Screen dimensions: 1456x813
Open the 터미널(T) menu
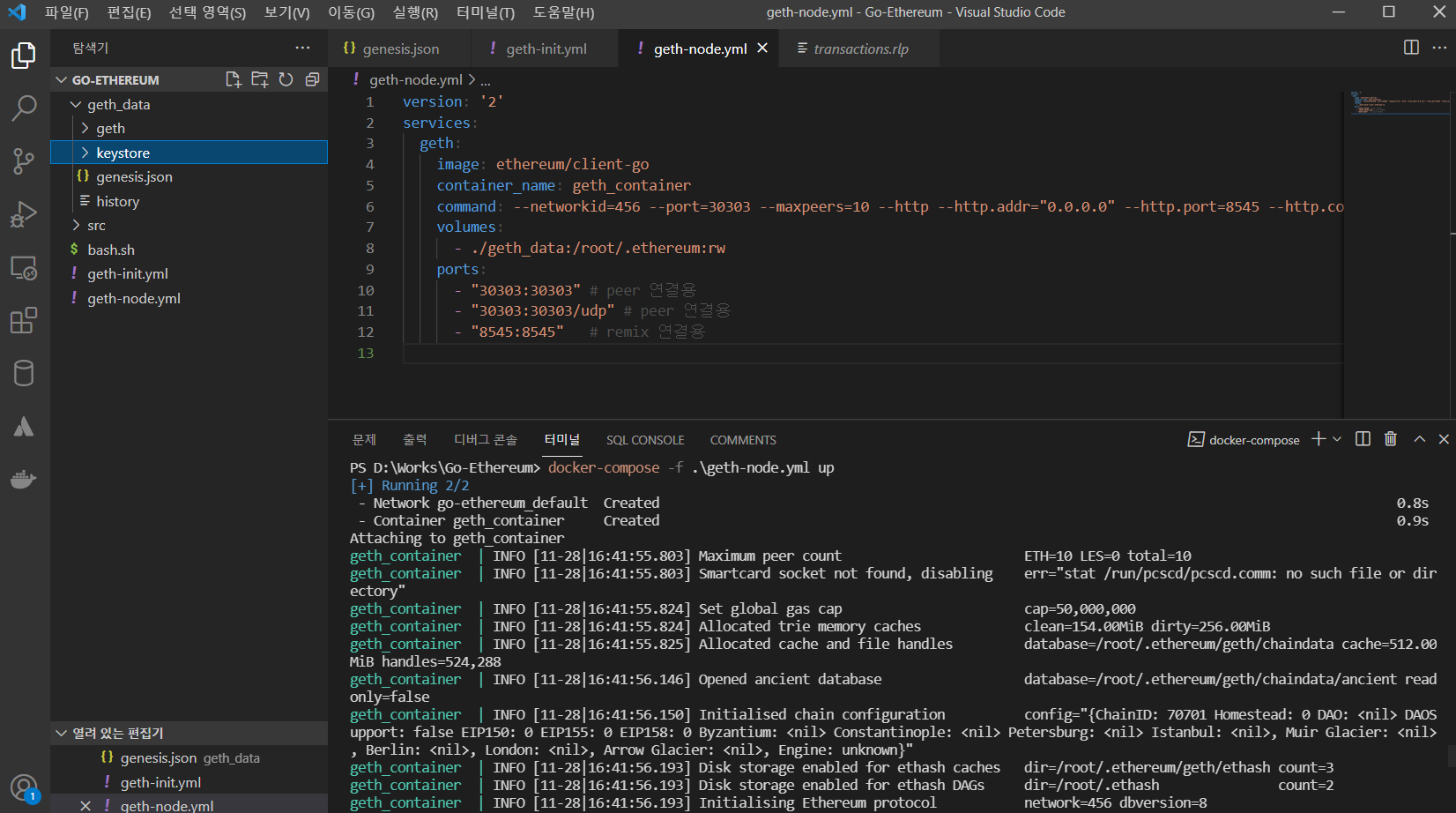point(486,12)
